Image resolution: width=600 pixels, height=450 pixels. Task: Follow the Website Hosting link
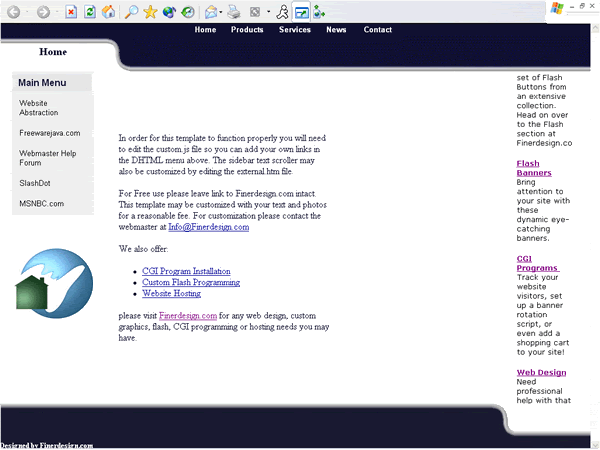(x=171, y=293)
